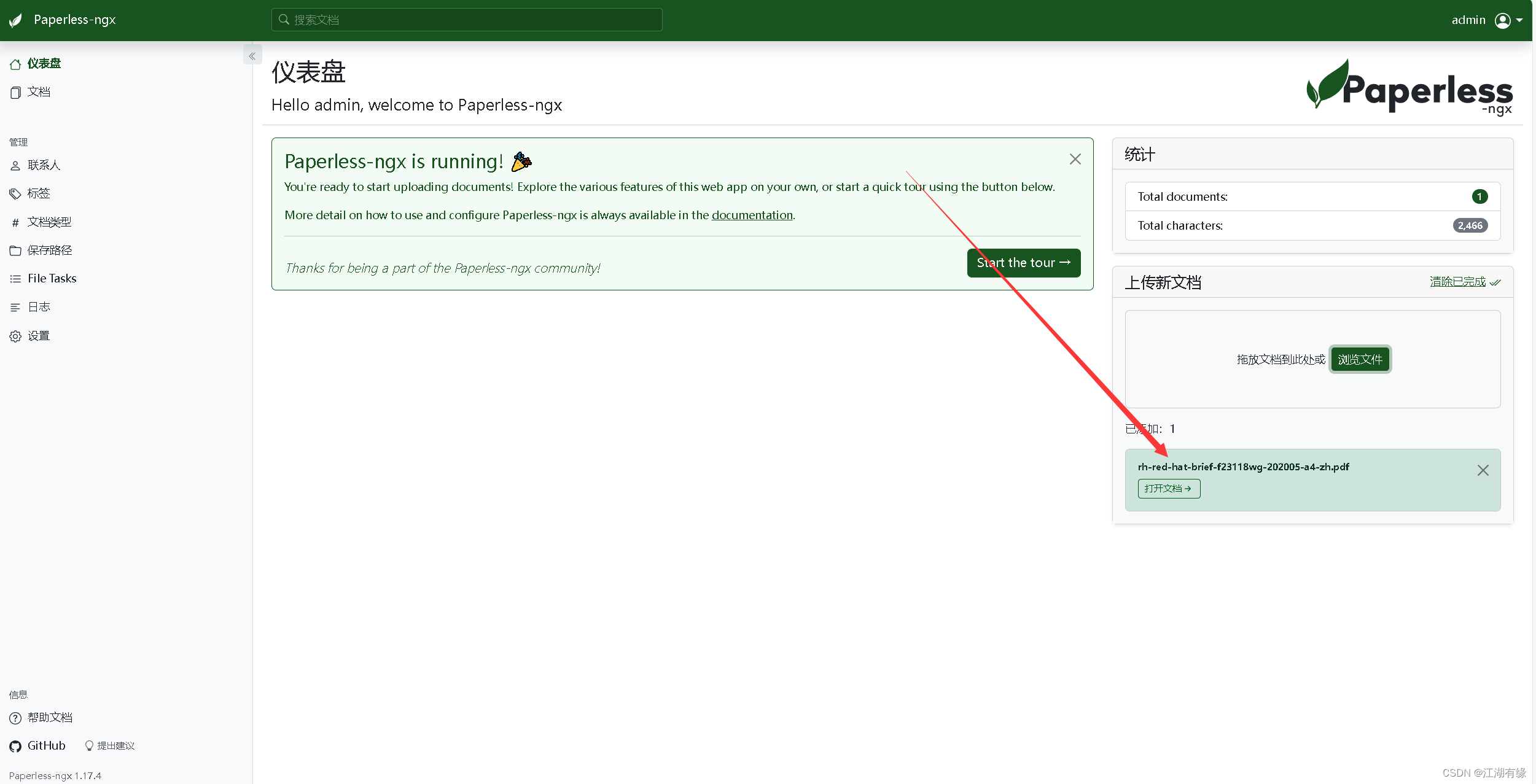Open the 标签 tags page
The width and height of the screenshot is (1536, 784).
coord(38,193)
